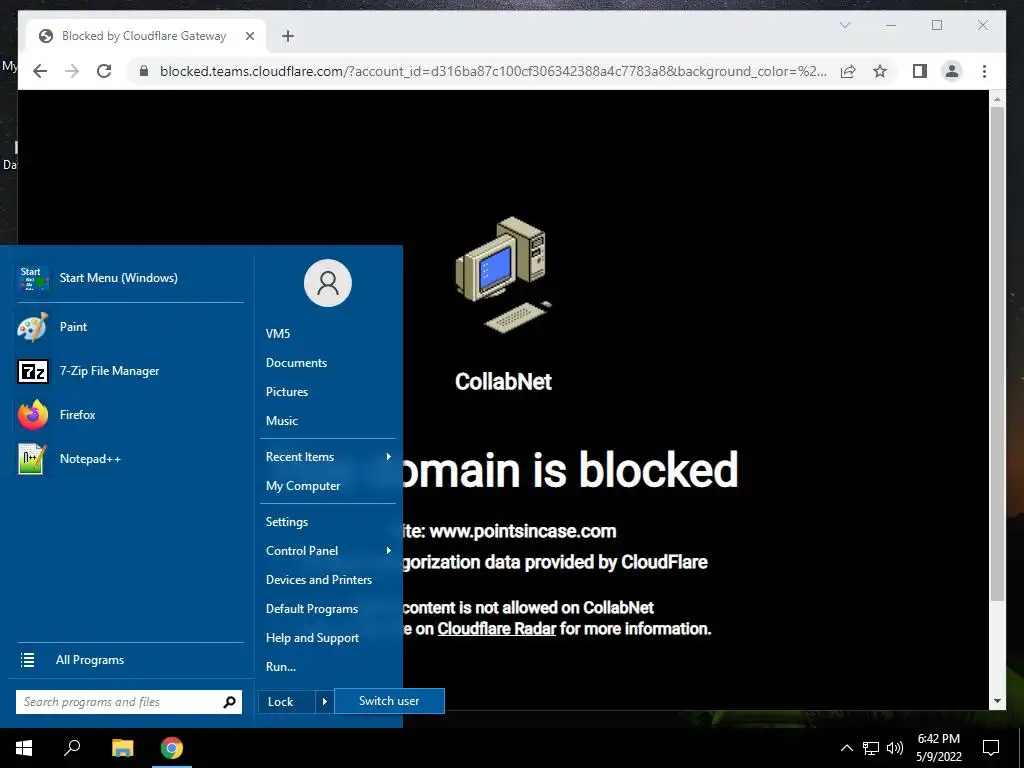Open the notification center icon

coord(991,748)
